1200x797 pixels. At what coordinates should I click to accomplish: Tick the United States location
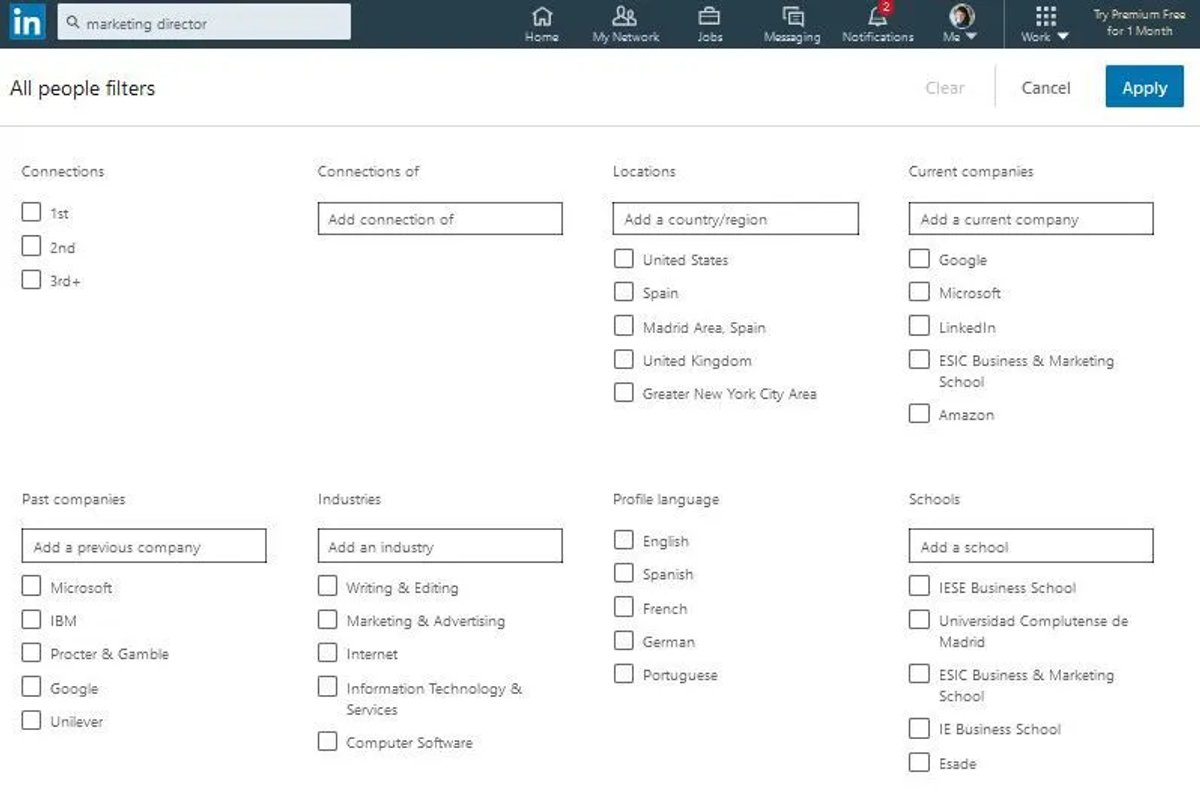point(623,259)
